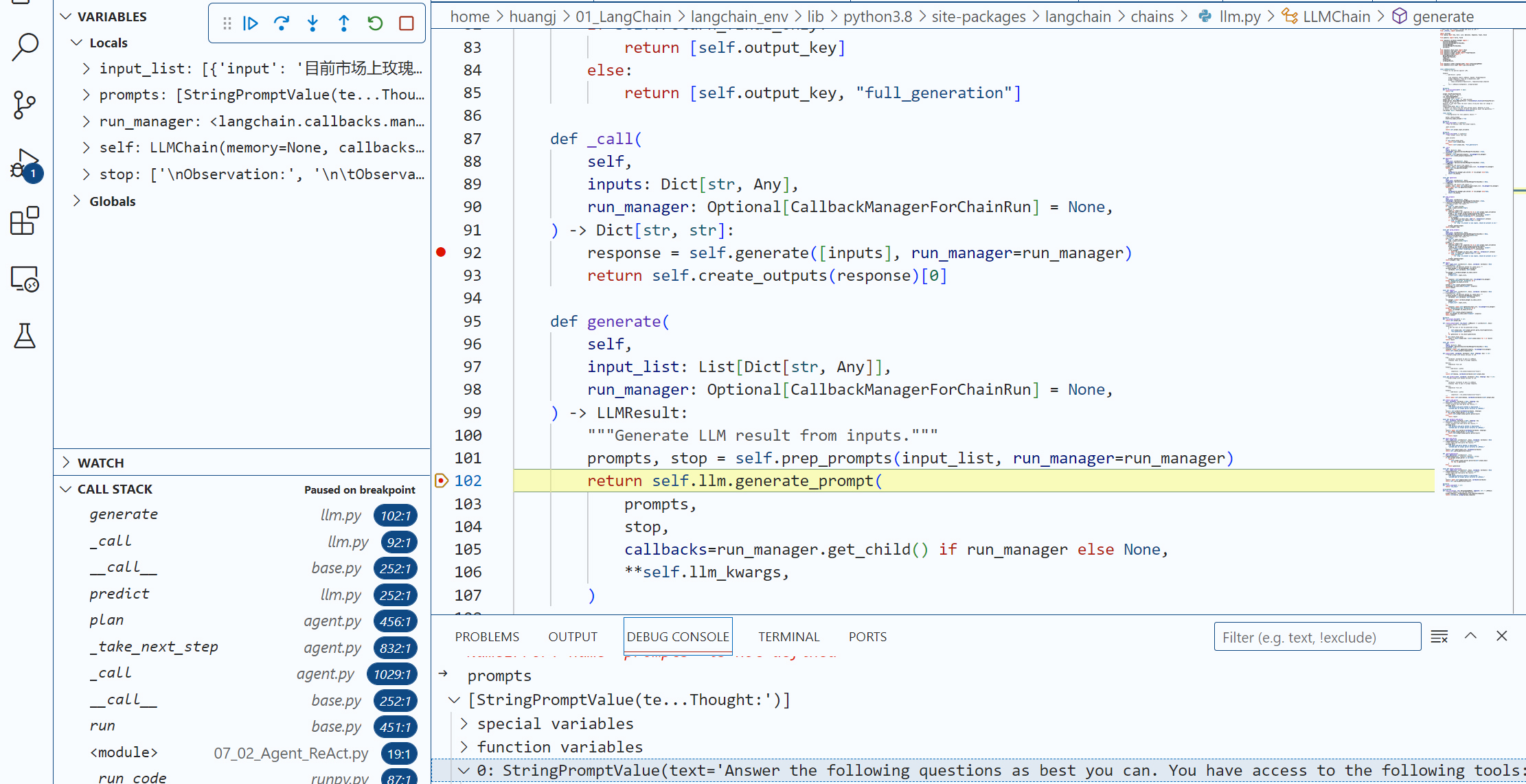Open the Testing flask icon view

click(x=25, y=336)
